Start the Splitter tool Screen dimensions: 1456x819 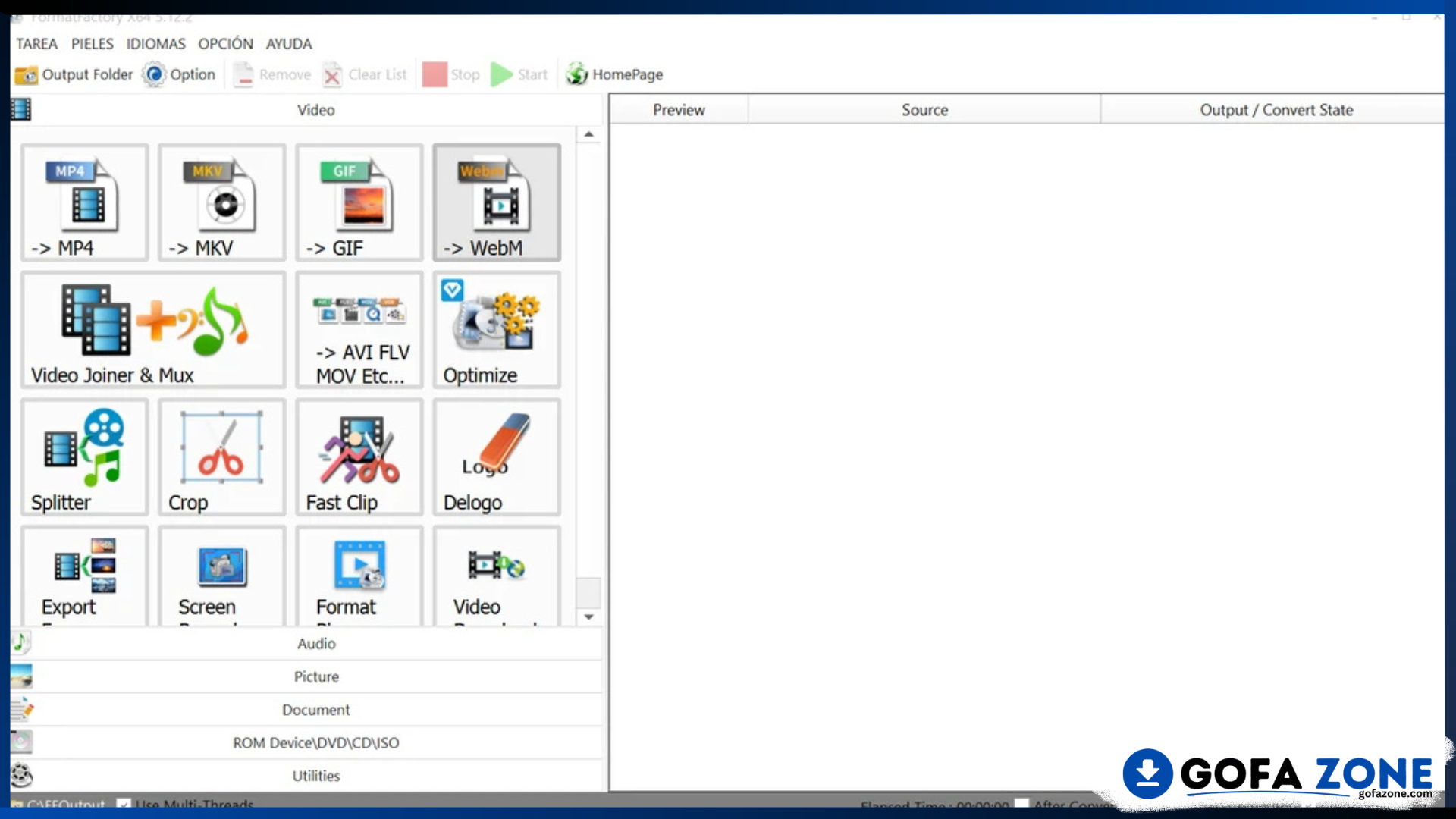84,457
